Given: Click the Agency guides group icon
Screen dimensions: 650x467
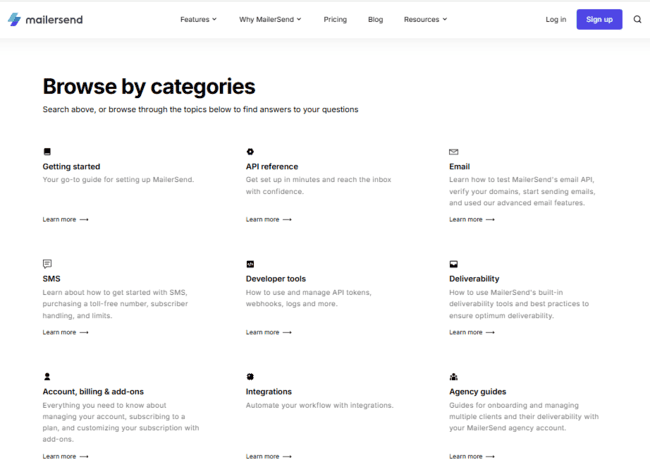Looking at the screenshot, I should 454,376.
